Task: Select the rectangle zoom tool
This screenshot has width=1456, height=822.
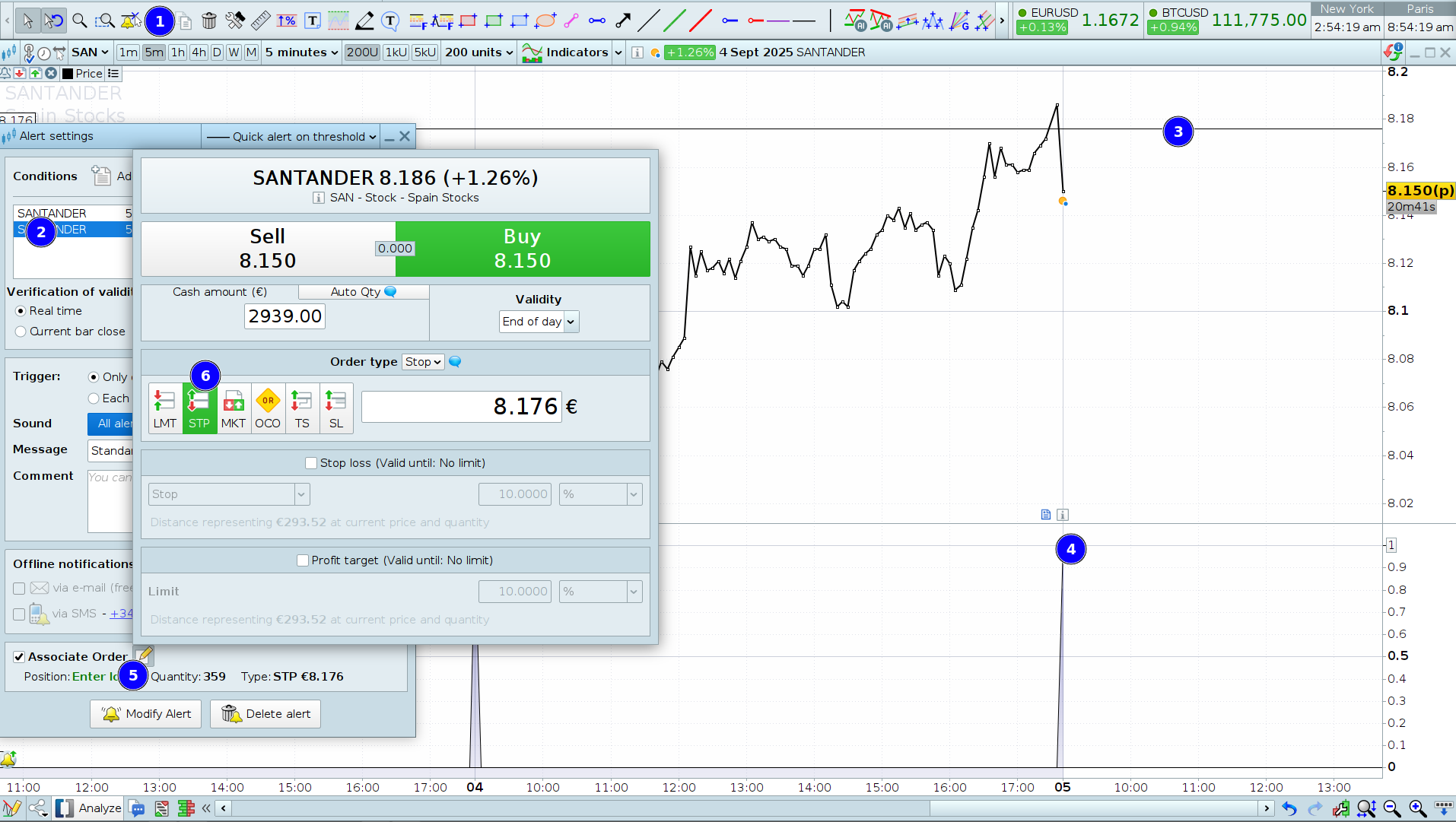Action: point(105,21)
